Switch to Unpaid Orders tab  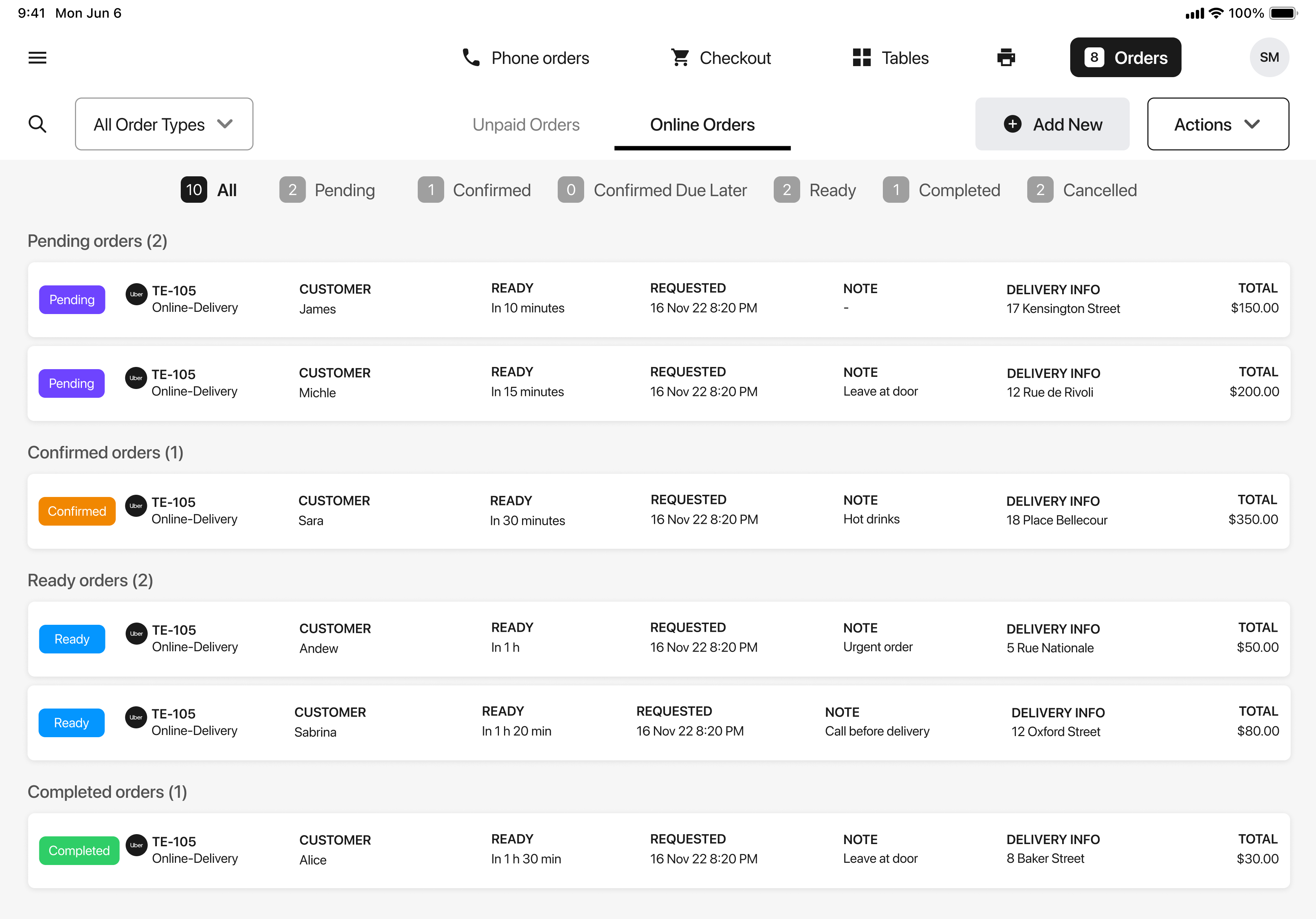[526, 124]
